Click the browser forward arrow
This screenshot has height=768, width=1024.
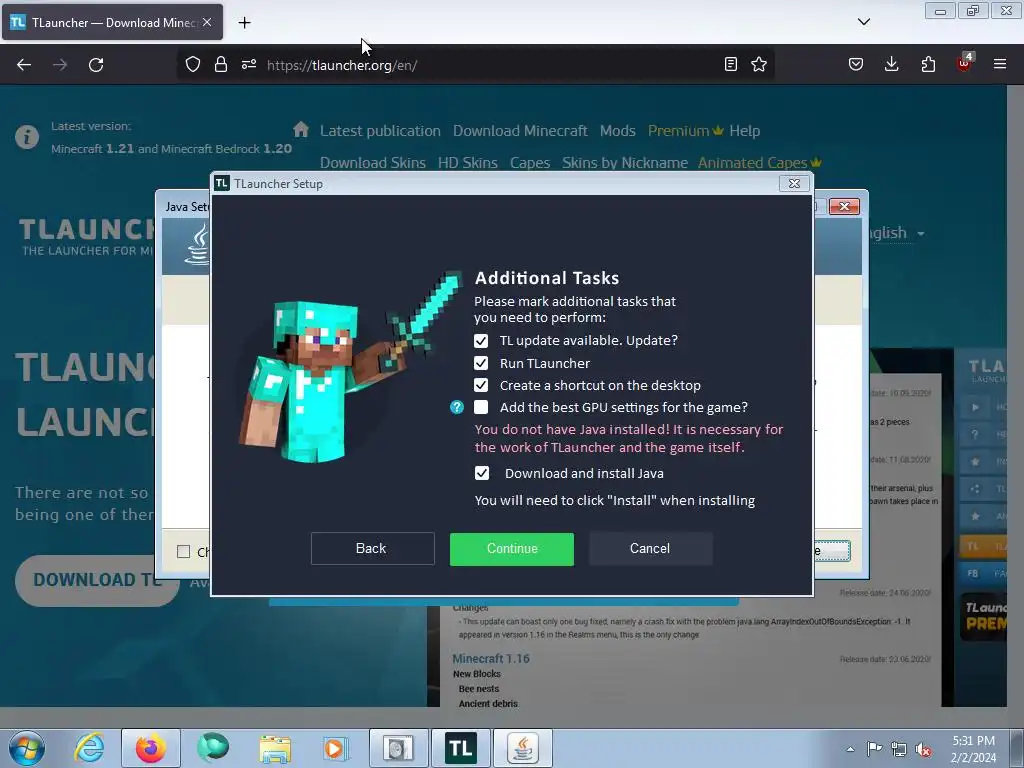60,65
